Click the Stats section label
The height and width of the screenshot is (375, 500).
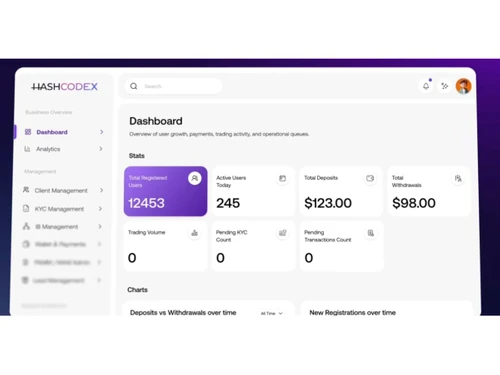(137, 156)
